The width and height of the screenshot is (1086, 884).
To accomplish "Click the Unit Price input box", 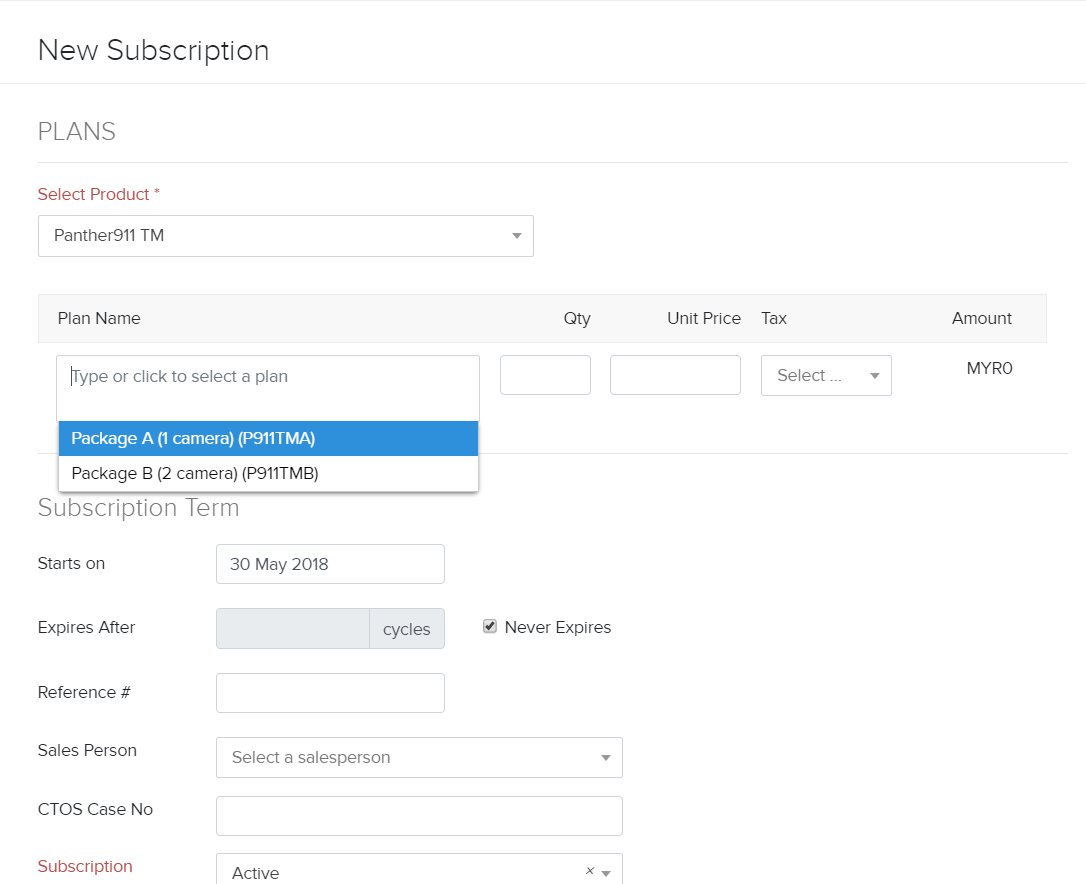I will [675, 375].
